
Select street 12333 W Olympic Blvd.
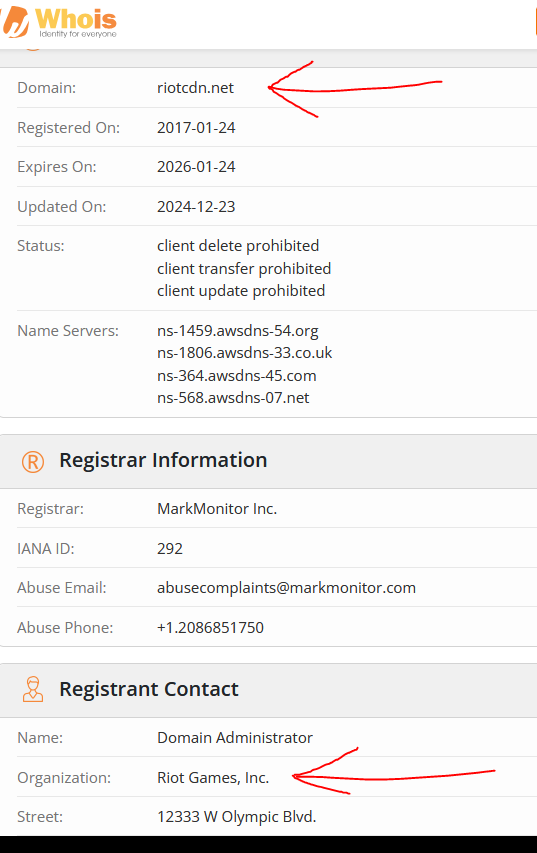[x=237, y=817]
